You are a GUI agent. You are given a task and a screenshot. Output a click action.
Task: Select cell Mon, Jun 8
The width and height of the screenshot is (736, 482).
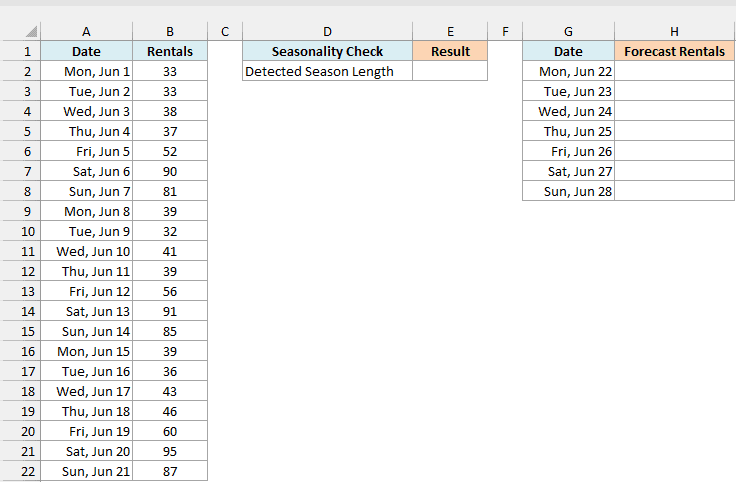coord(86,211)
